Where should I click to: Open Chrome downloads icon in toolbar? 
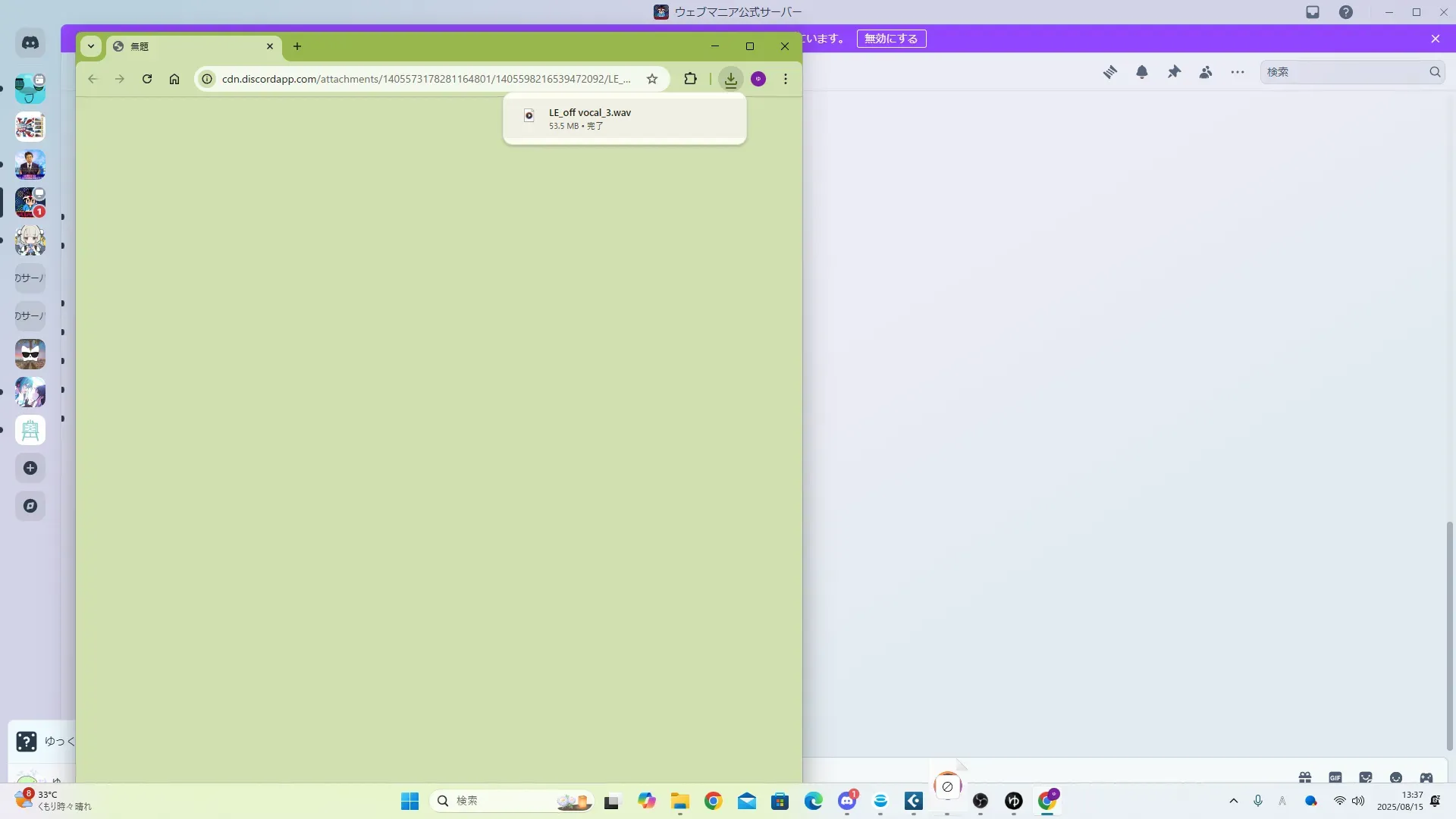[x=730, y=79]
